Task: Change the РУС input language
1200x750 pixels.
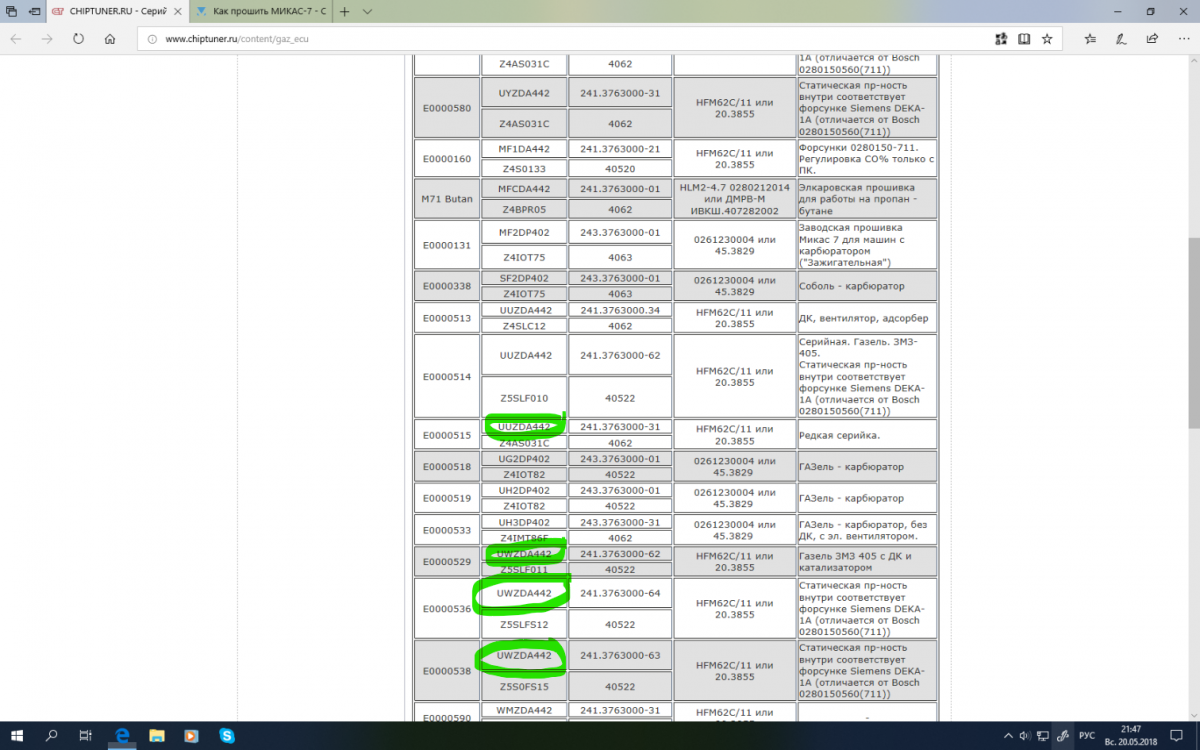Action: (1088, 736)
